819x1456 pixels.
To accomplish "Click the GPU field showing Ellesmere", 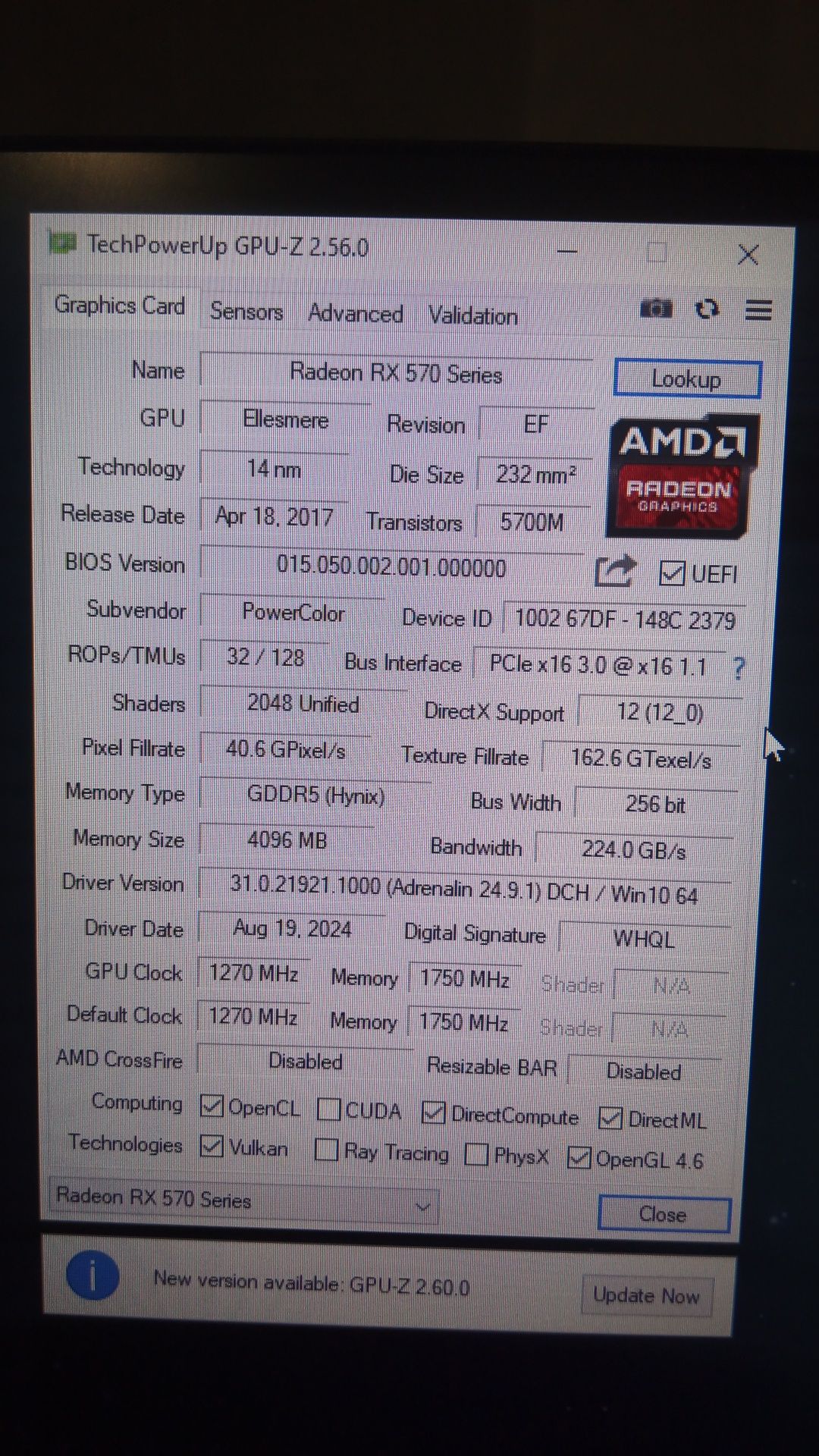I will tap(286, 419).
